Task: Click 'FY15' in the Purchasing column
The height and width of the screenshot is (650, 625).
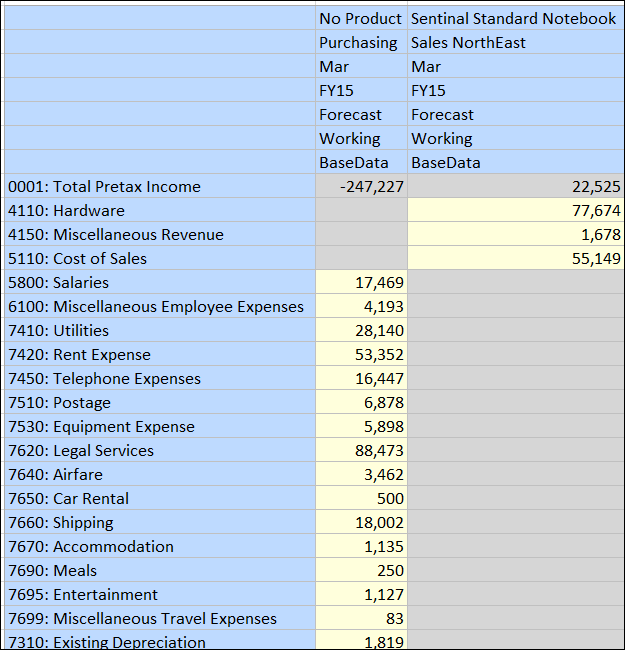Action: 361,90
